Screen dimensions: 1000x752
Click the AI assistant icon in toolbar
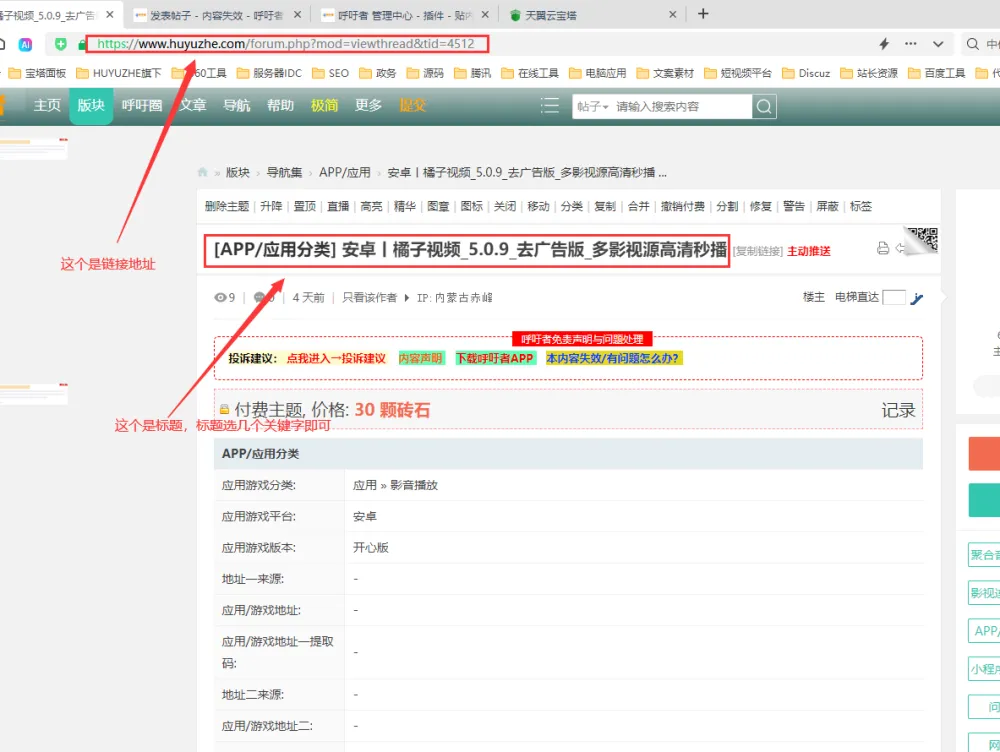(26, 44)
